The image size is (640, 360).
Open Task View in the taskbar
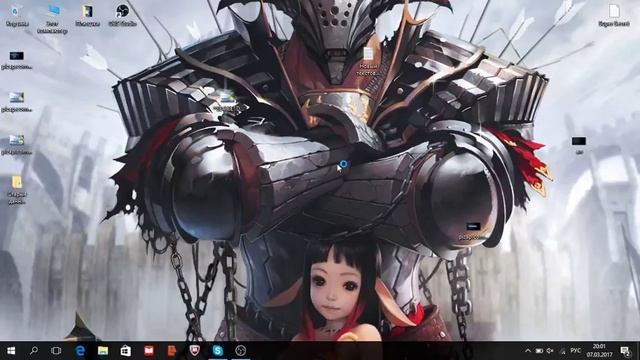[x=56, y=351]
